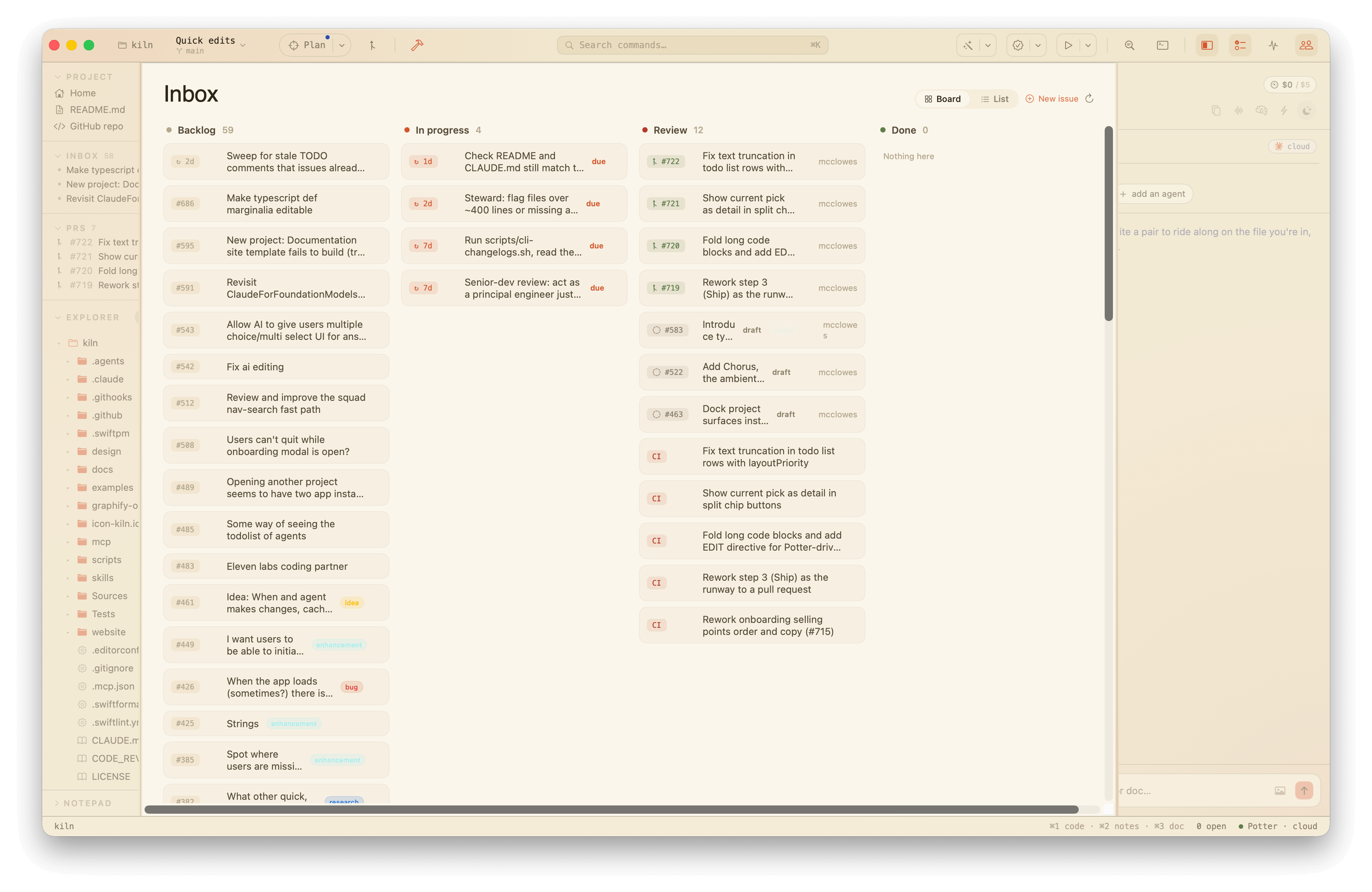1372x892 pixels.
Task: Switch to Board view
Action: (942, 99)
